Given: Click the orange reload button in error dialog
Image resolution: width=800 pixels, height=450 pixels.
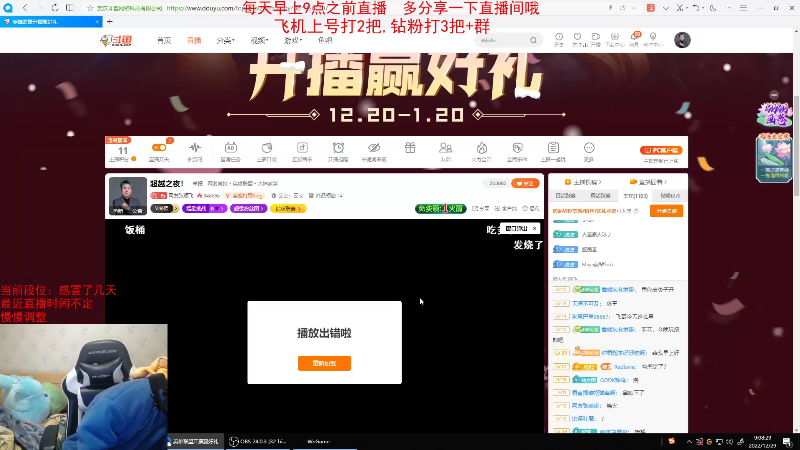Looking at the screenshot, I should pos(324,363).
